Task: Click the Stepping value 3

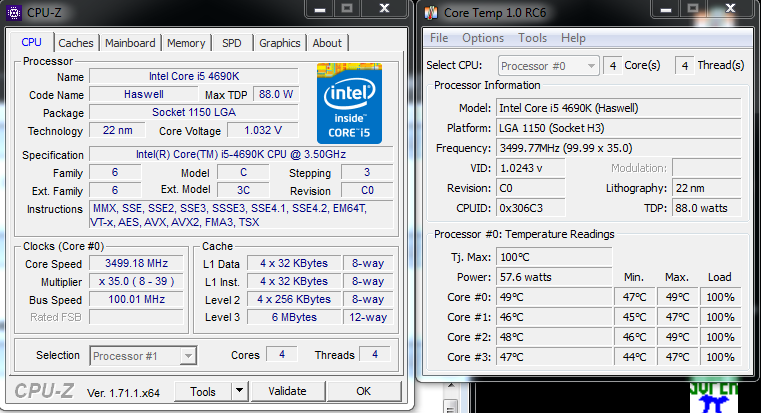Action: click(367, 172)
